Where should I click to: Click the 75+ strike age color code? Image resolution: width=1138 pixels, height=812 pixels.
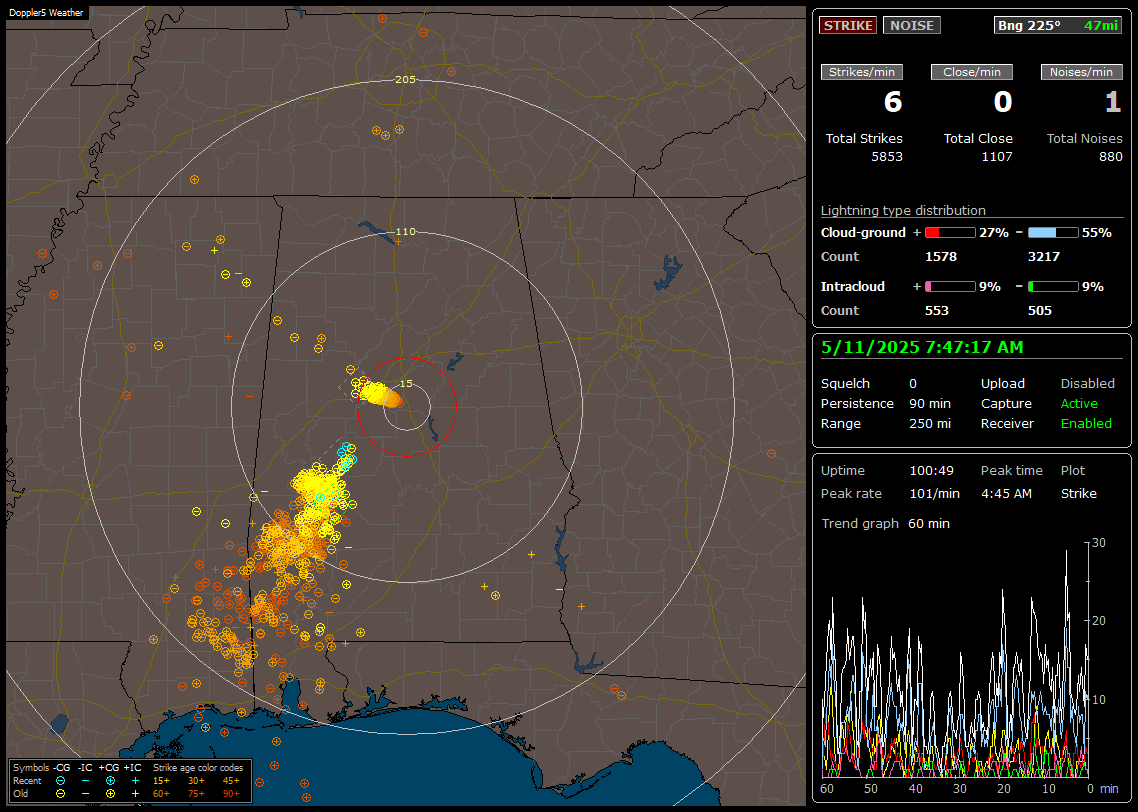click(x=196, y=794)
